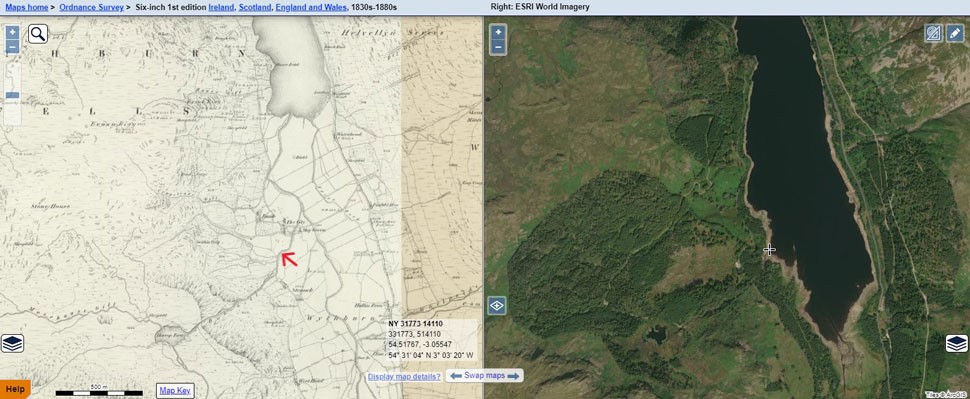Screen dimensions: 970x399
Task: Click the Swap maps button
Action: [484, 375]
